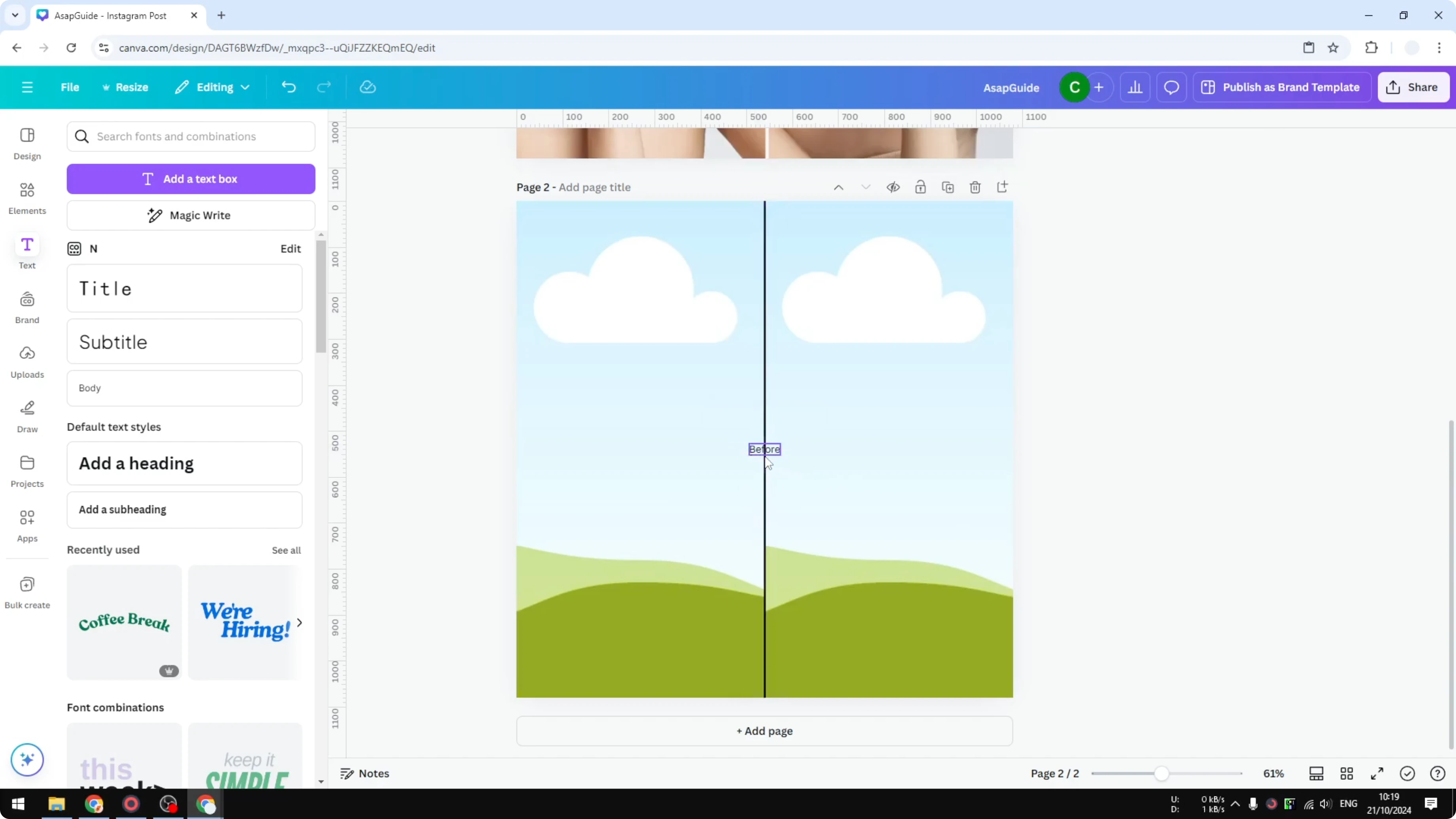Expand the We're Hiring style arrow
This screenshot has width=1456, height=819.
pos(300,622)
